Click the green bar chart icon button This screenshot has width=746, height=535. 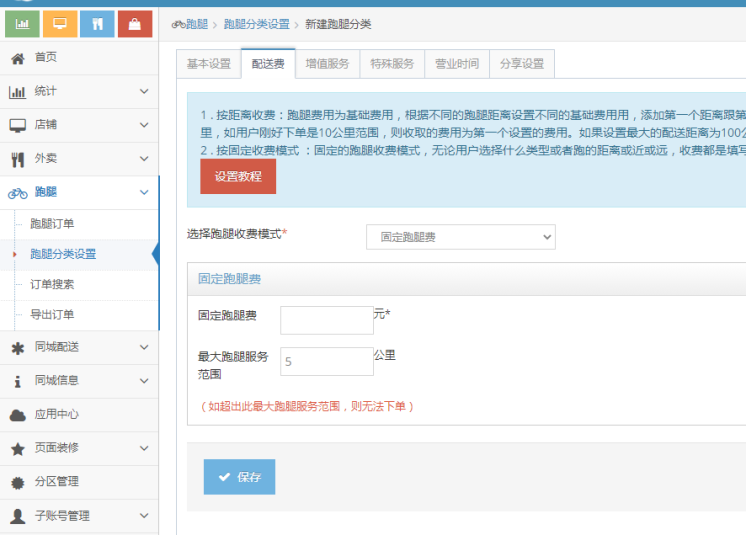[x=22, y=23]
